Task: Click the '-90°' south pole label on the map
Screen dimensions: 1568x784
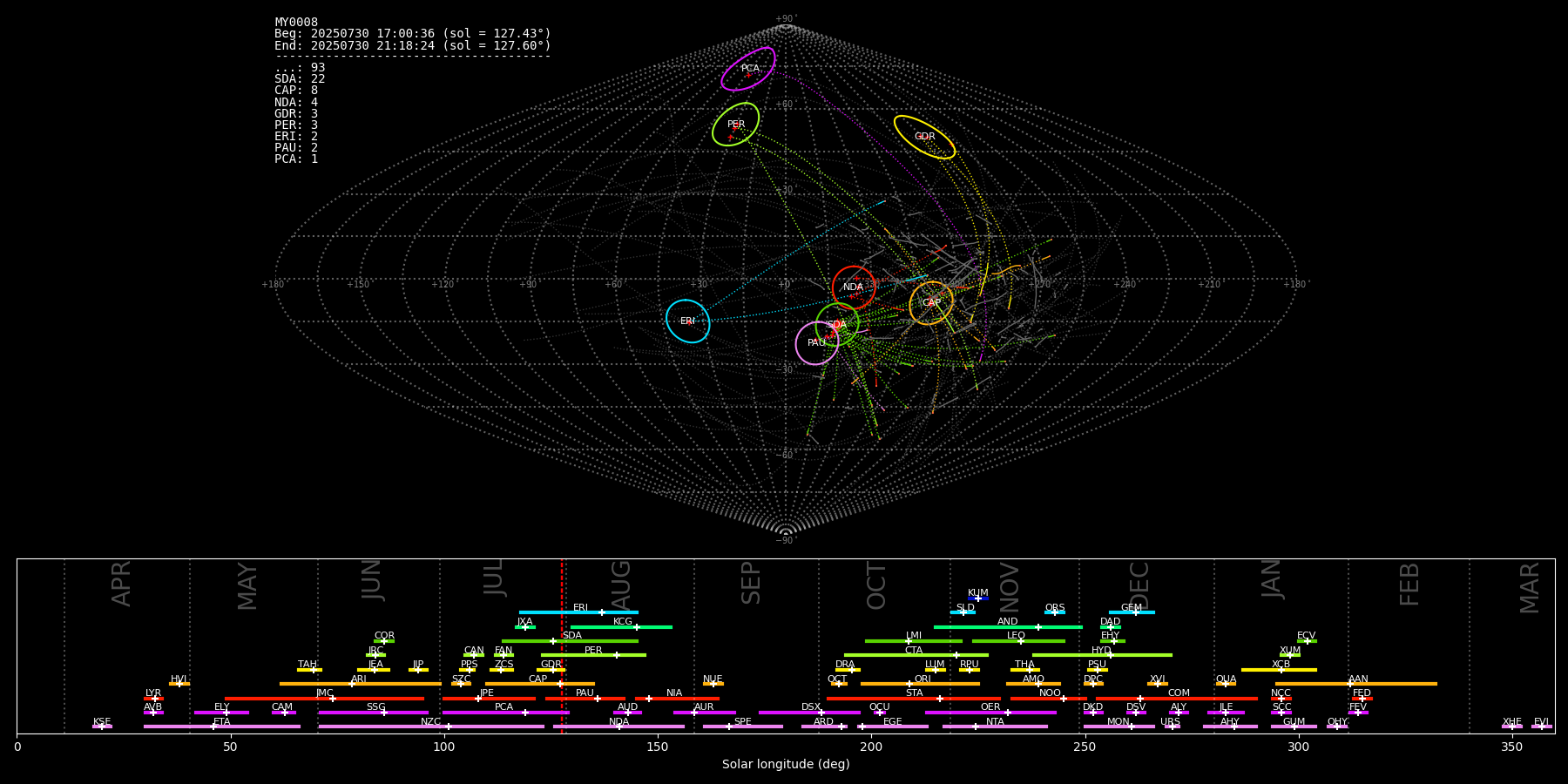Action: pos(786,541)
